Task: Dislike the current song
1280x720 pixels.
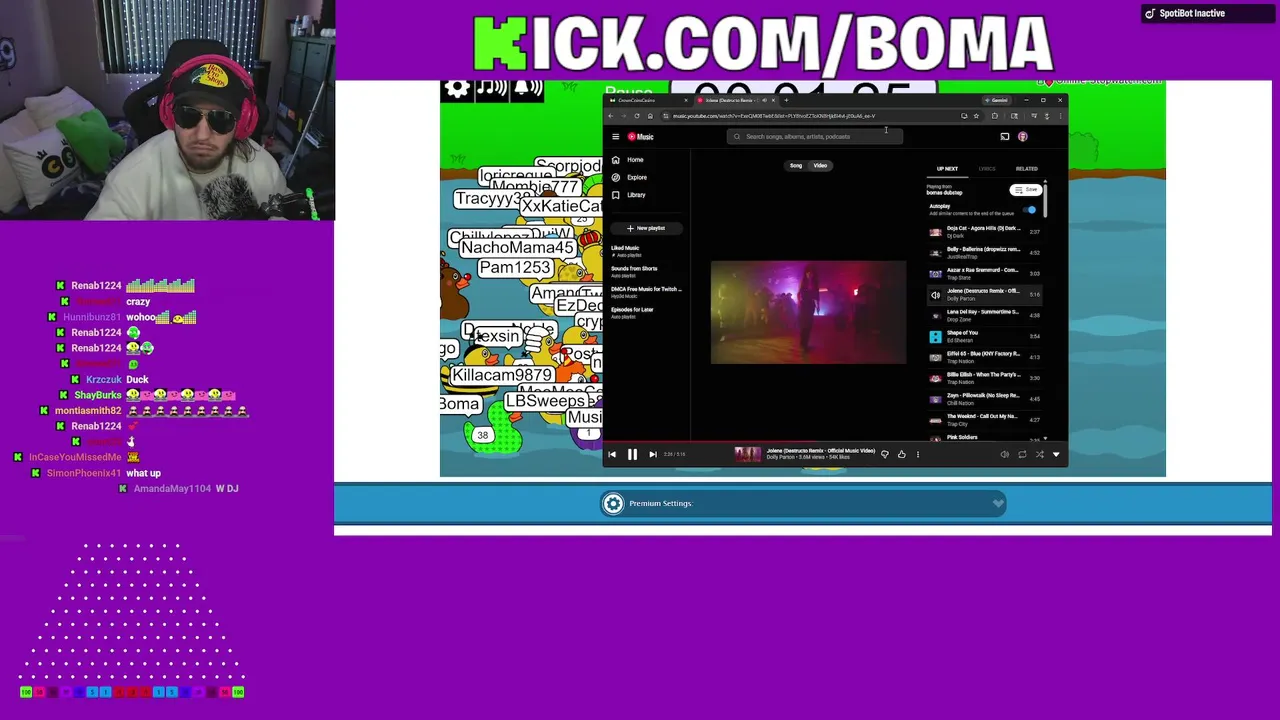Action: click(x=885, y=455)
